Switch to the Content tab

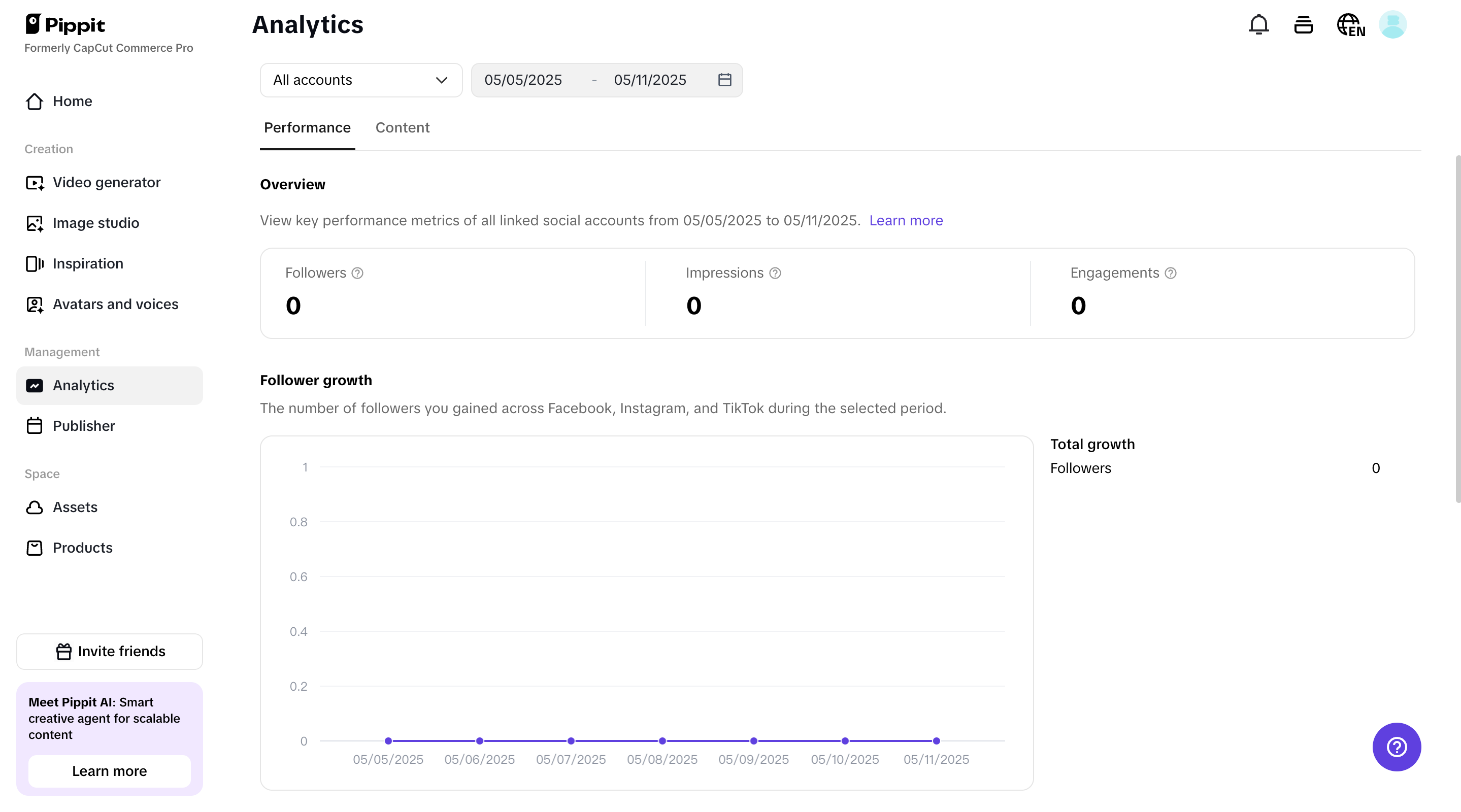(x=402, y=127)
